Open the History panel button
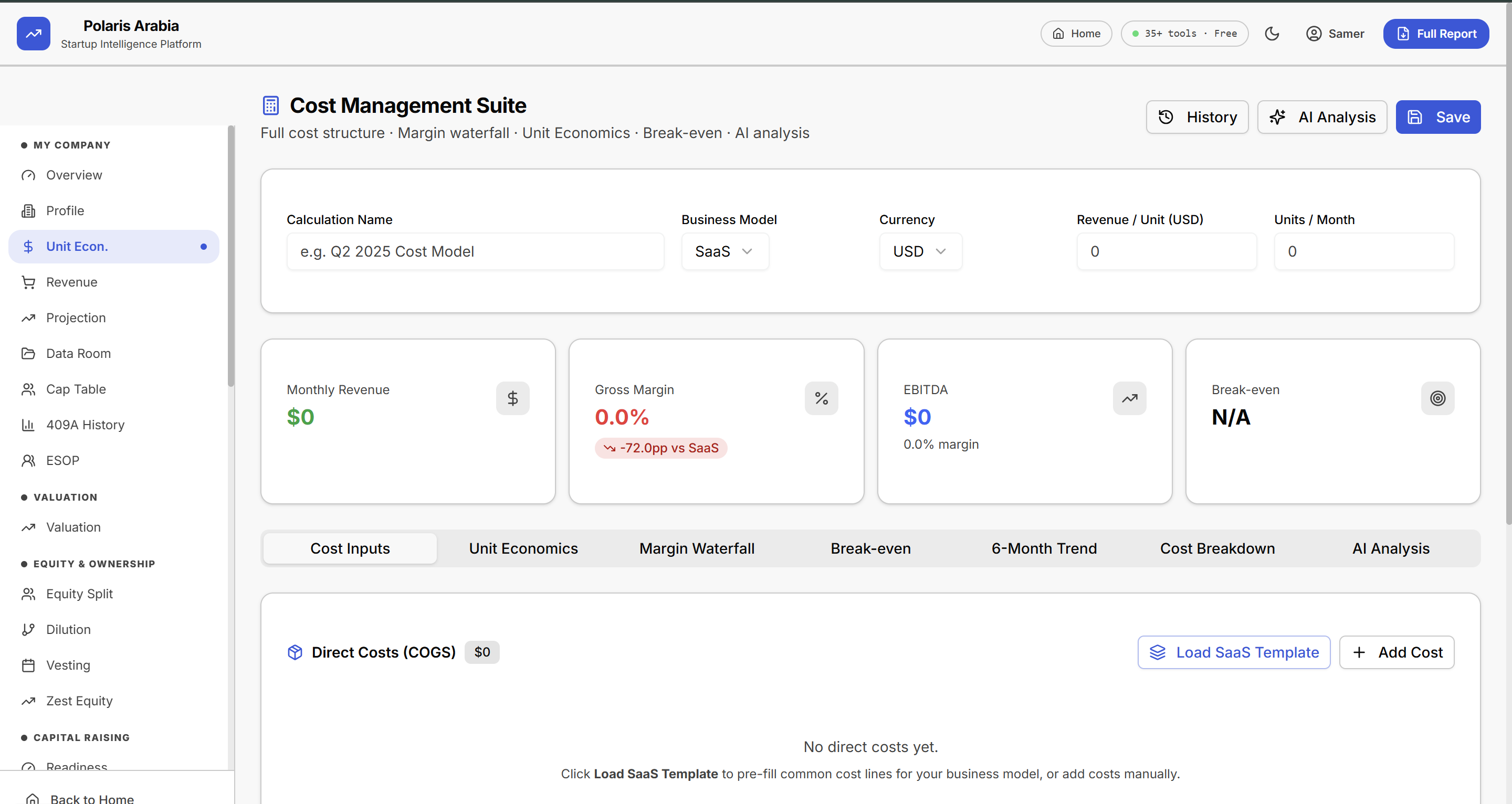The height and width of the screenshot is (804, 1512). [x=1197, y=117]
